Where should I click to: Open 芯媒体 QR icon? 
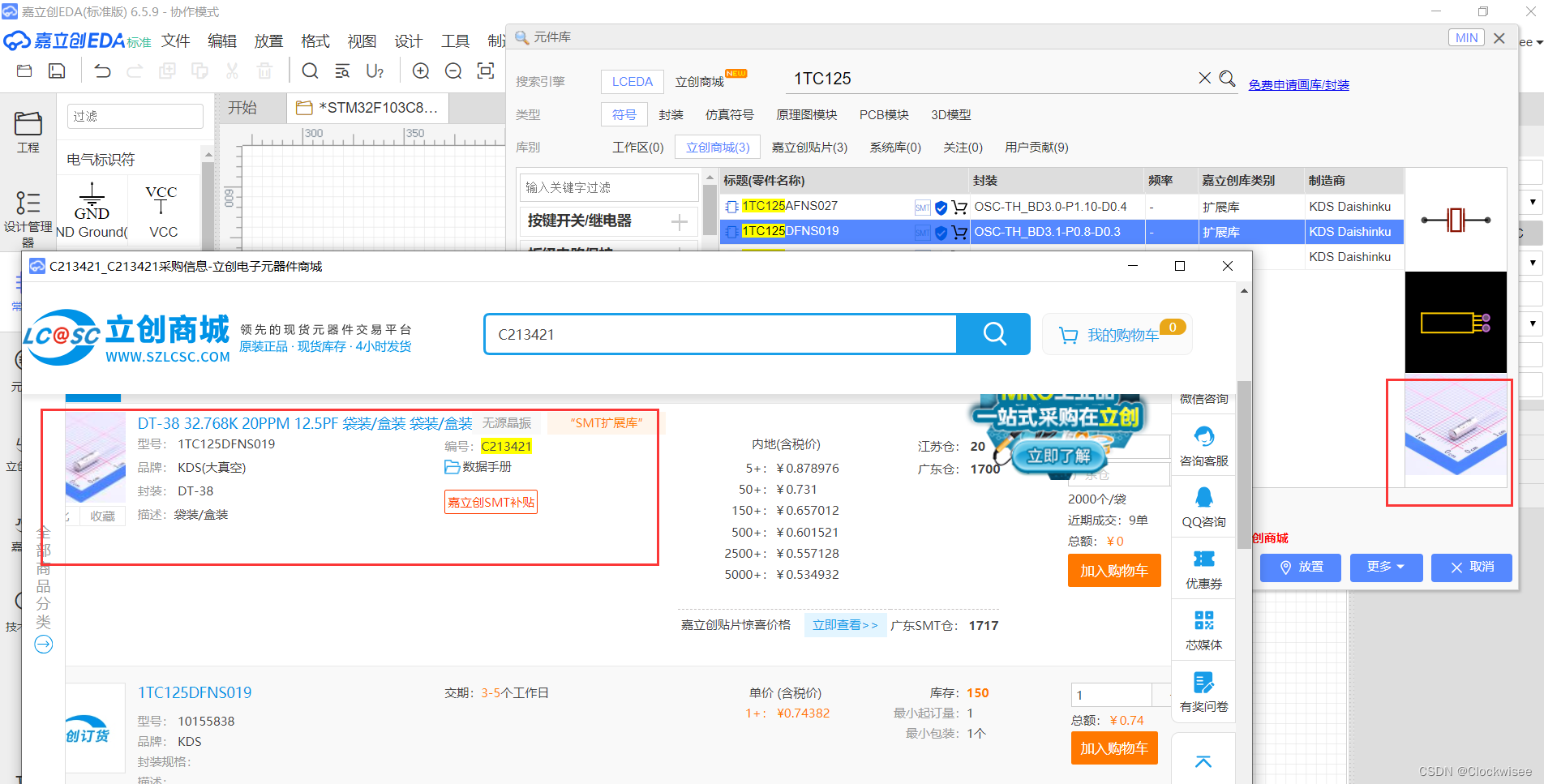pyautogui.click(x=1203, y=631)
